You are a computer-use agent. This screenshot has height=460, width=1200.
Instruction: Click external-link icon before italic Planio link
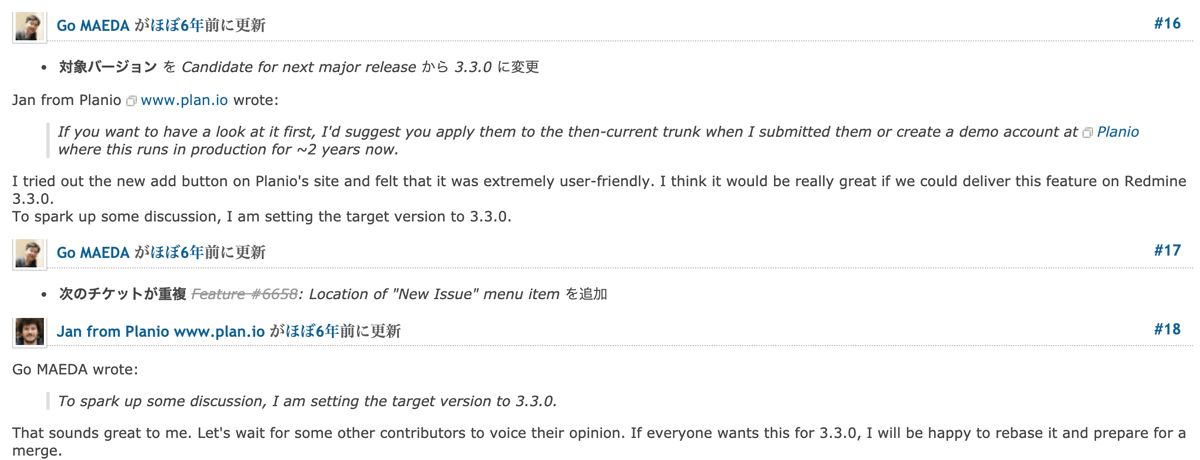point(1088,133)
